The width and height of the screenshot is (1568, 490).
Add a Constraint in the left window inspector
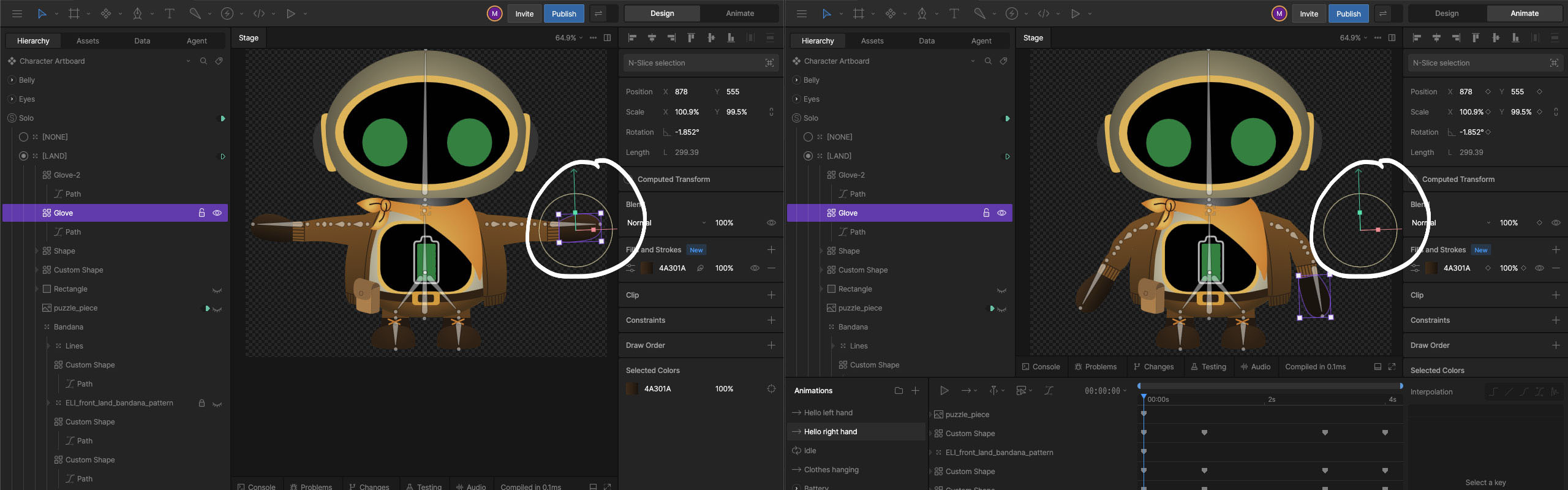[771, 320]
